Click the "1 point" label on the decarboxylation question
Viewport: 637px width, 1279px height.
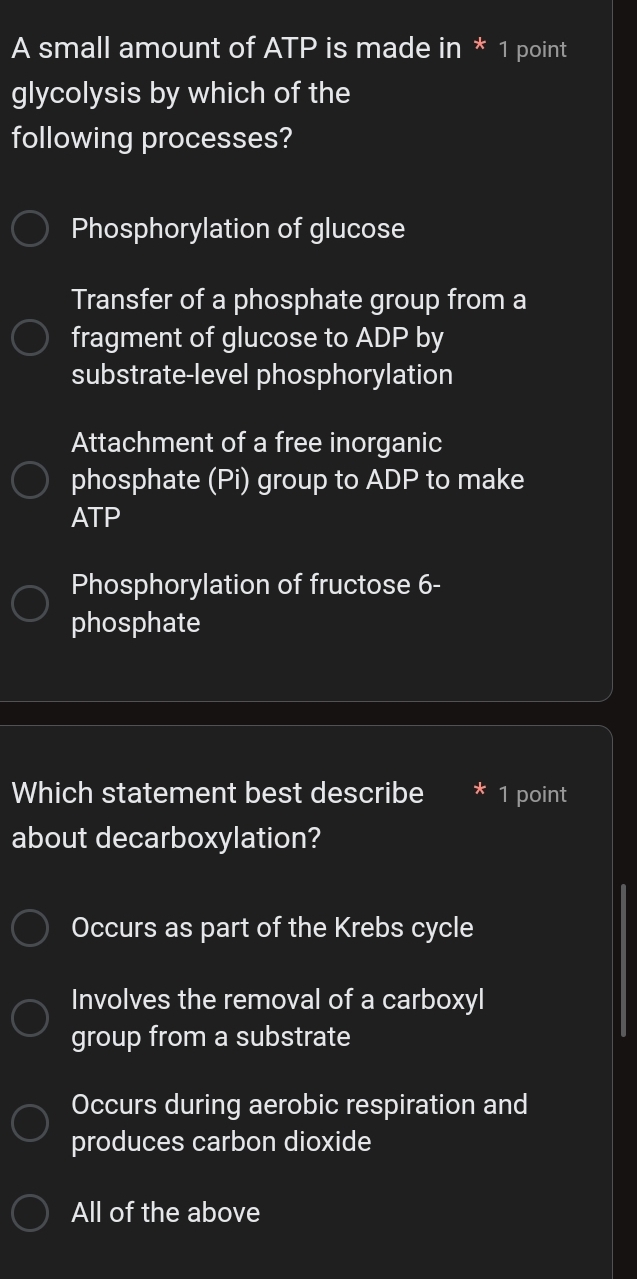pos(532,794)
